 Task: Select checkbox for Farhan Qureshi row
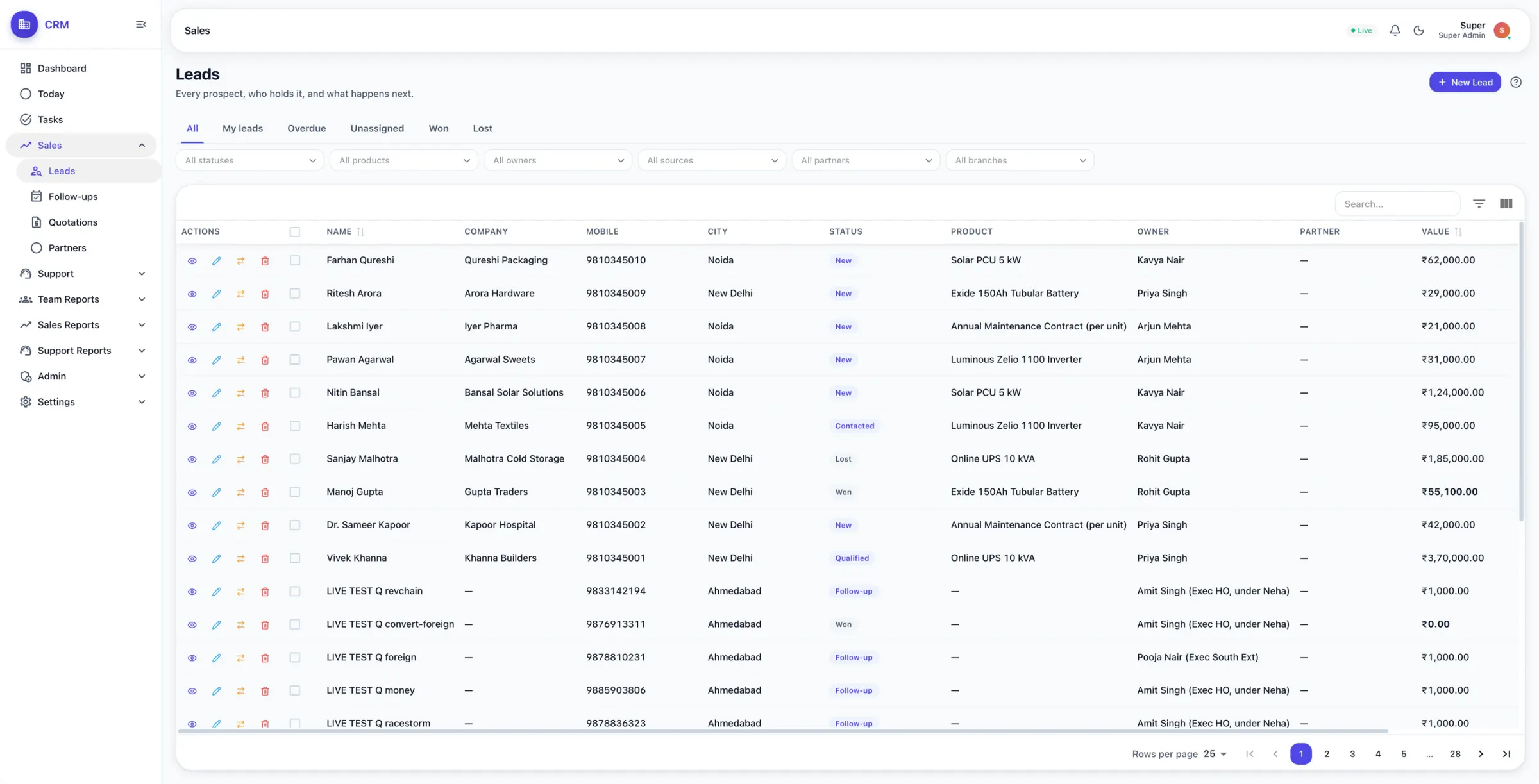(x=295, y=260)
